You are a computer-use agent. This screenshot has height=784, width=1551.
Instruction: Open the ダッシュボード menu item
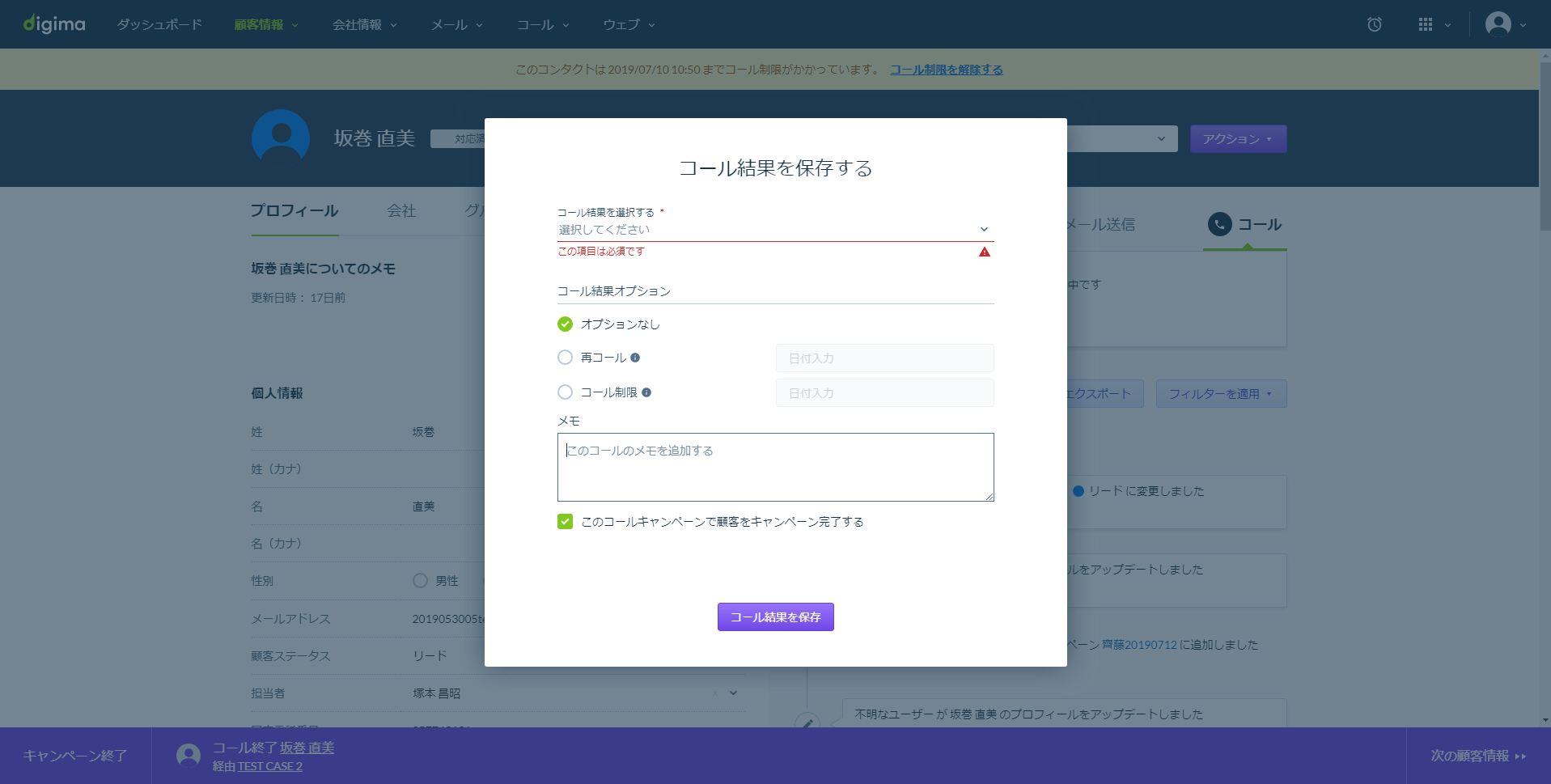tap(159, 24)
